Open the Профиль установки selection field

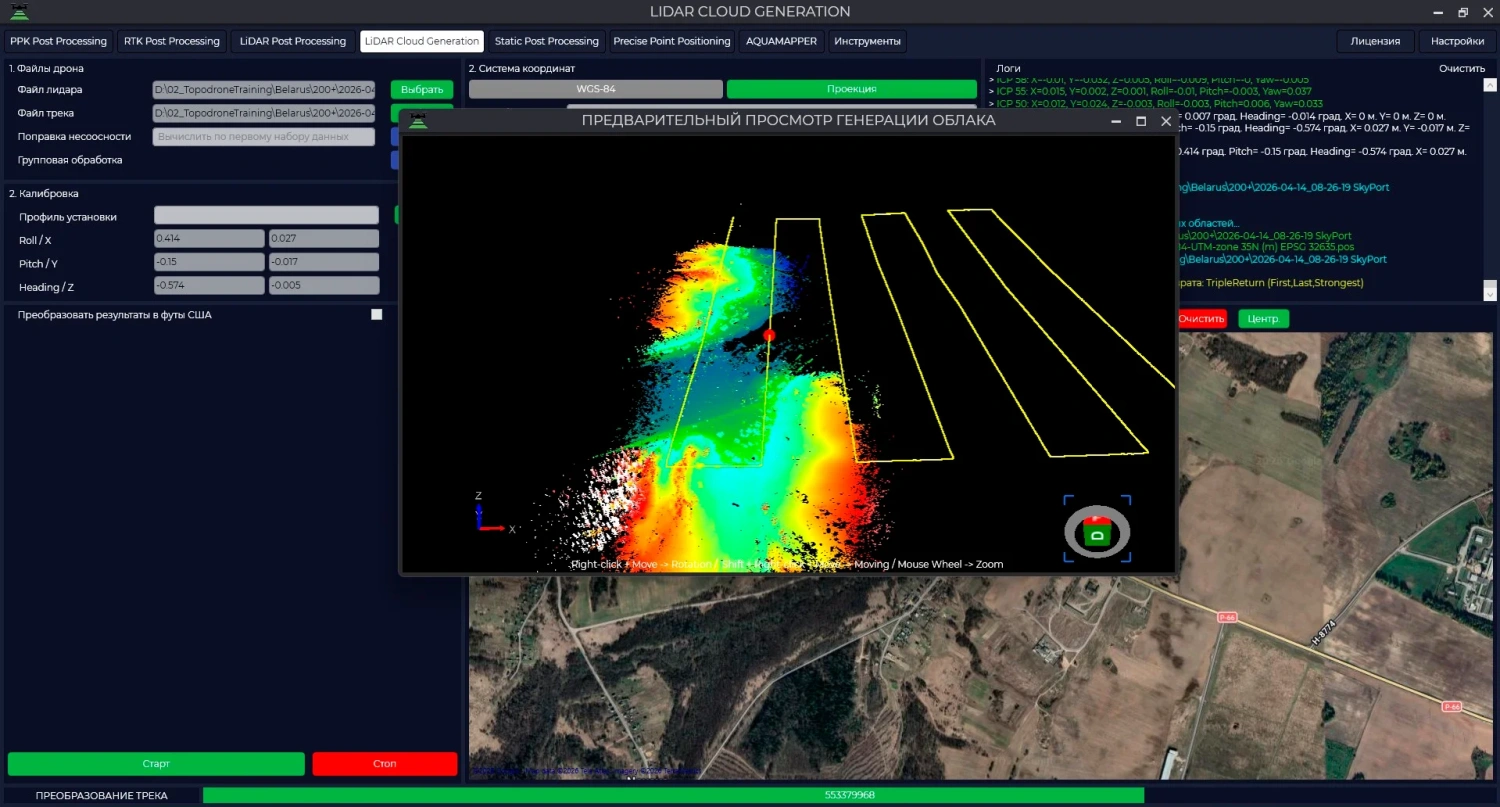pyautogui.click(x=266, y=216)
